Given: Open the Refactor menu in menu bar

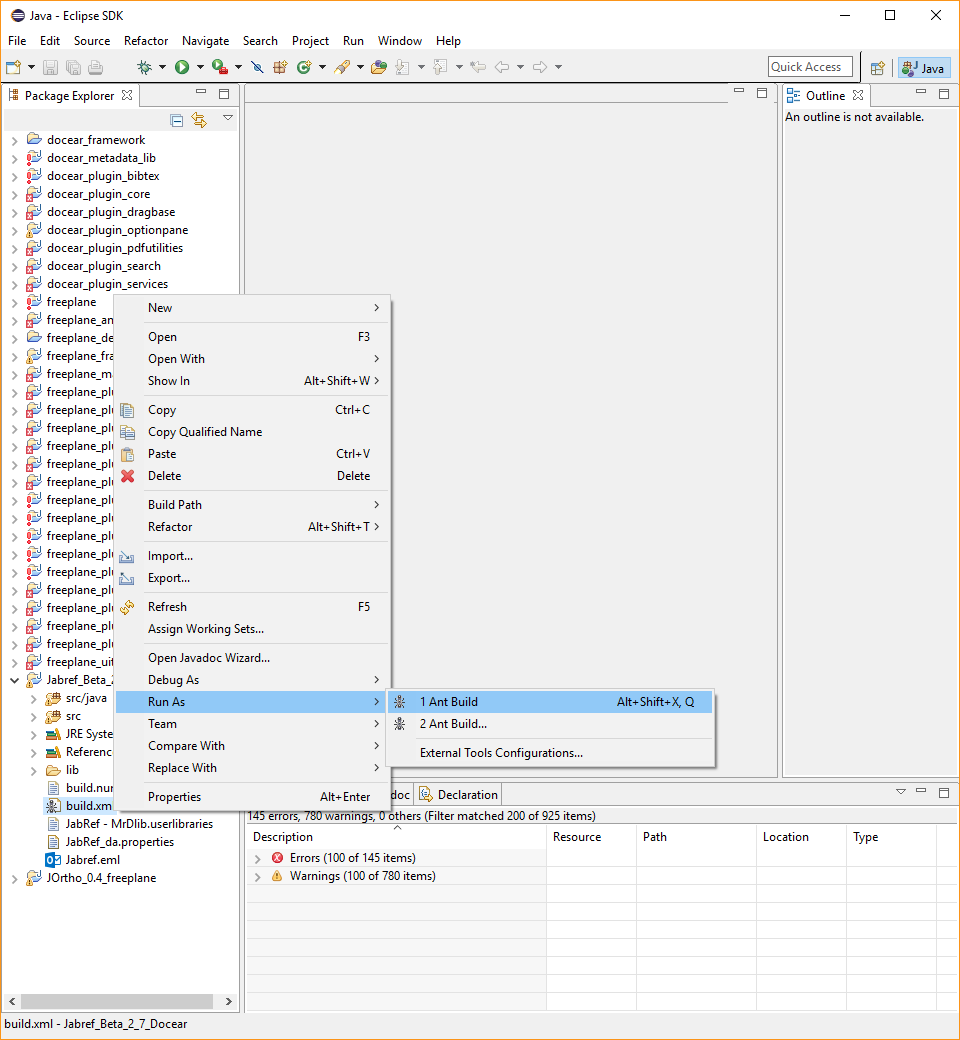Looking at the screenshot, I should 146,40.
